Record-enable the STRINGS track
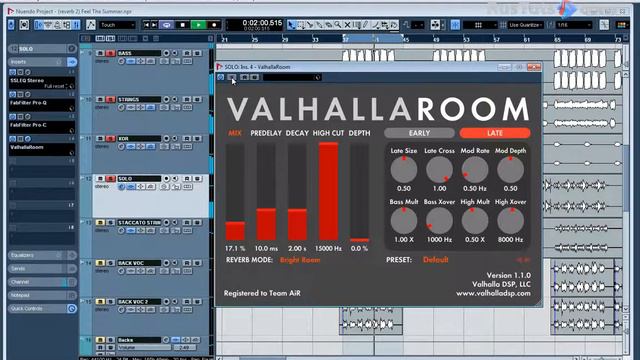The height and width of the screenshot is (360, 640). point(166,100)
